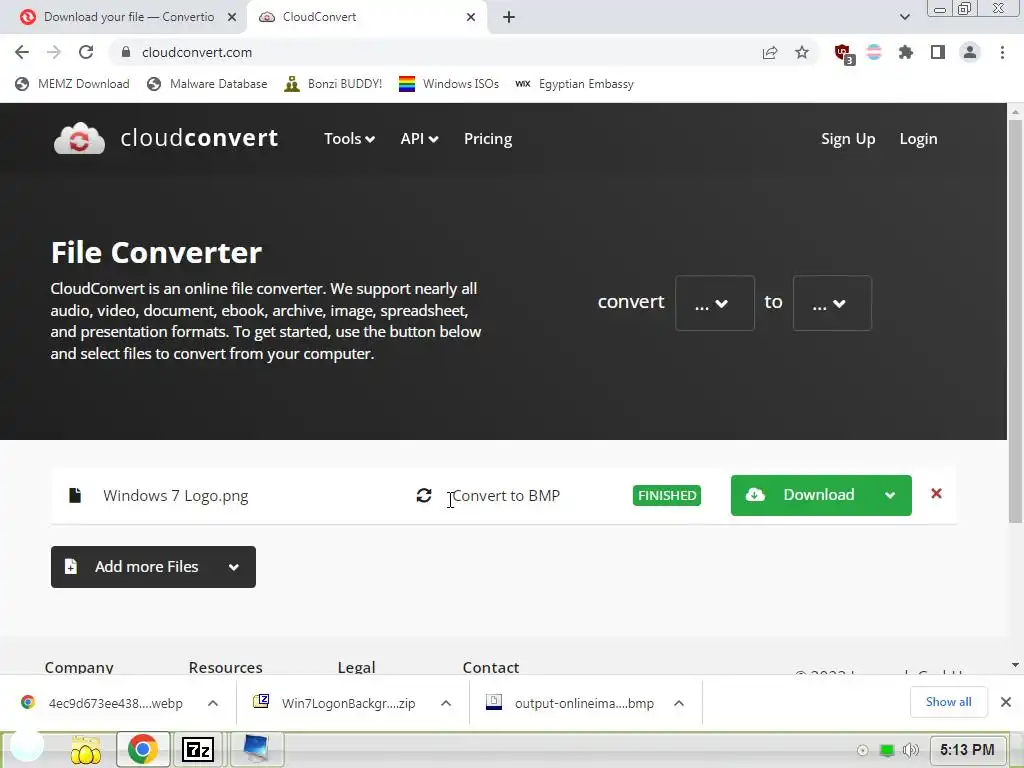Open the downloaded output-onlineima bmp file
1024x768 pixels.
pyautogui.click(x=571, y=703)
